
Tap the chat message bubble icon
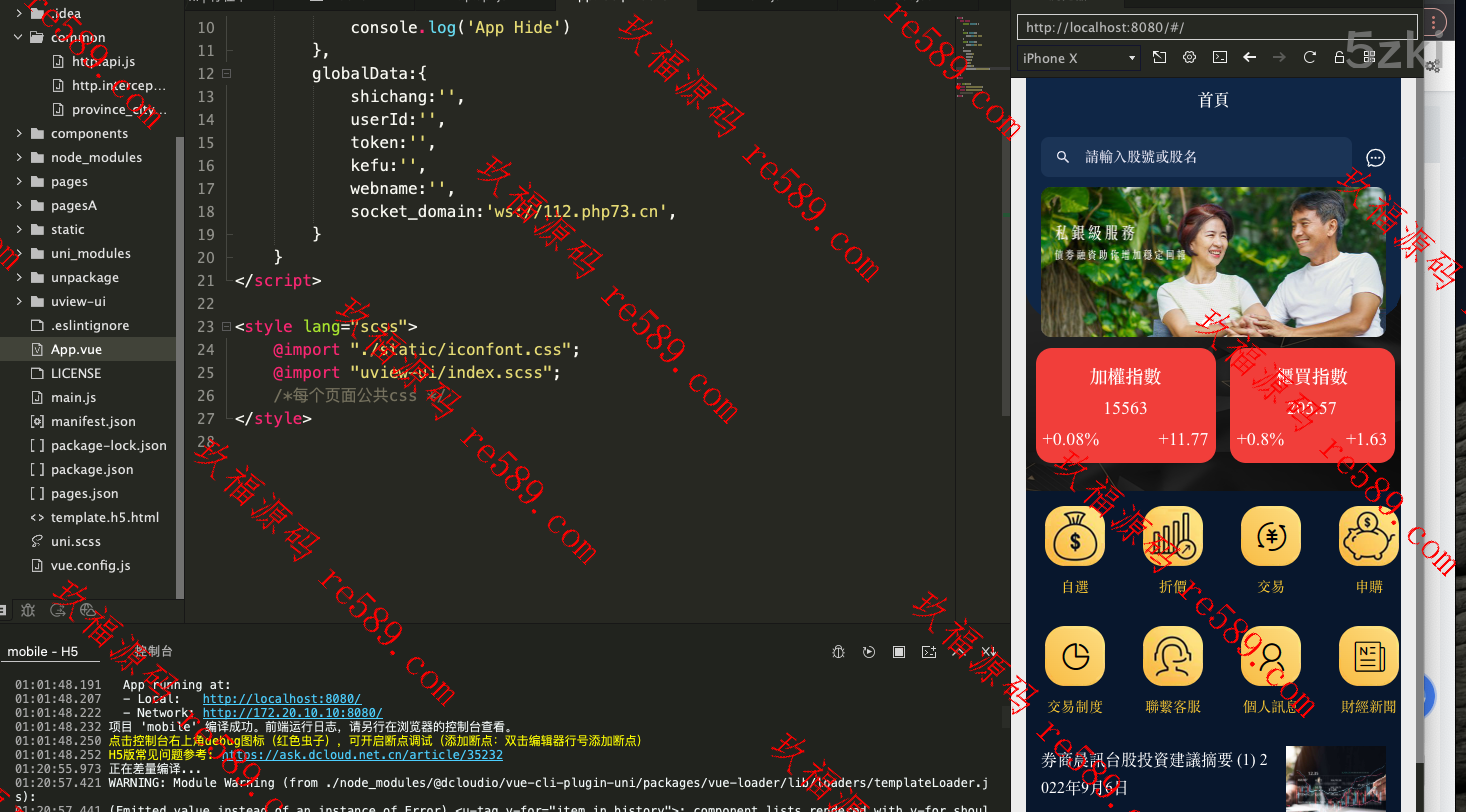1375,158
